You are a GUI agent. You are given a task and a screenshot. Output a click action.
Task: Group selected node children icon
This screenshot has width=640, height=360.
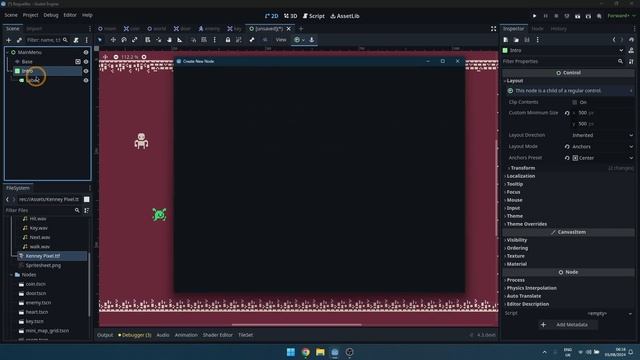[238, 40]
